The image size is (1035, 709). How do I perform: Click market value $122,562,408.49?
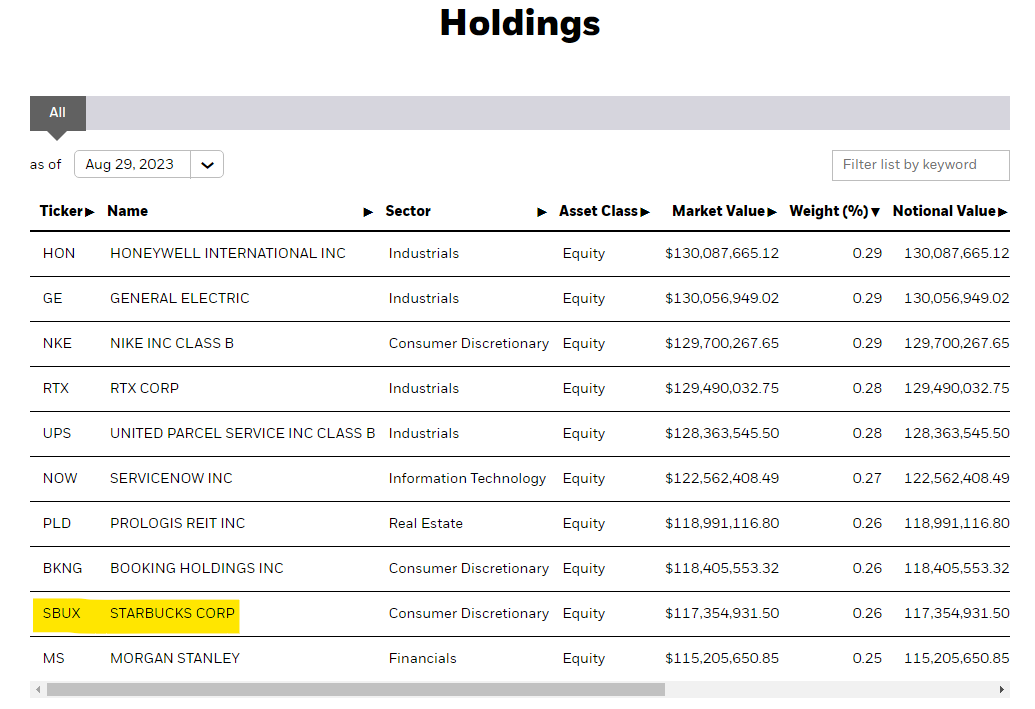[721, 478]
